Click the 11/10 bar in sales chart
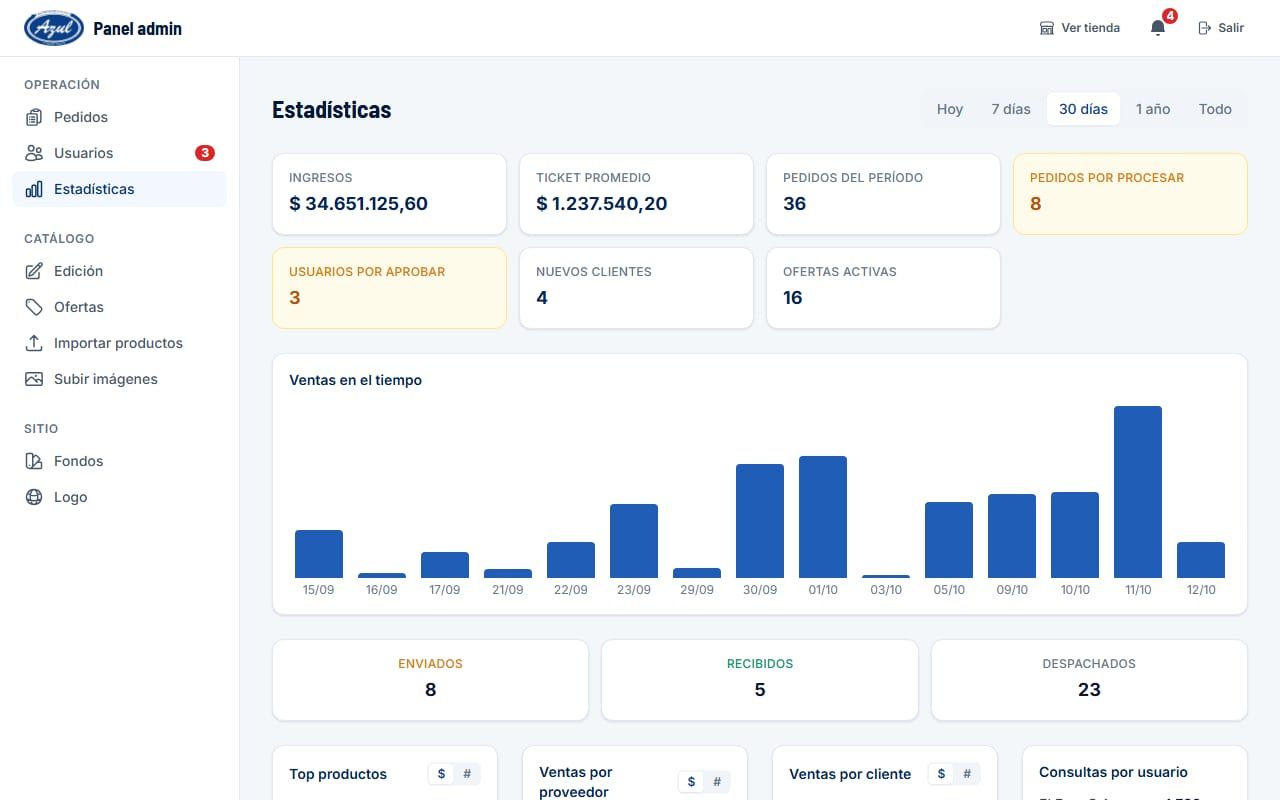Image resolution: width=1280 pixels, height=800 pixels. (x=1138, y=492)
